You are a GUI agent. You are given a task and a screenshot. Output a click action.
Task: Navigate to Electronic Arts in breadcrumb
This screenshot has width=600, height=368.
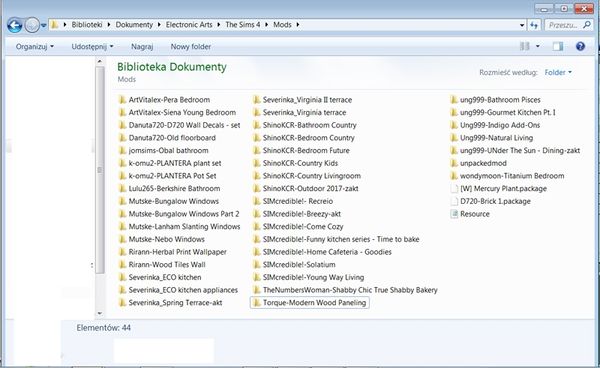click(x=189, y=25)
